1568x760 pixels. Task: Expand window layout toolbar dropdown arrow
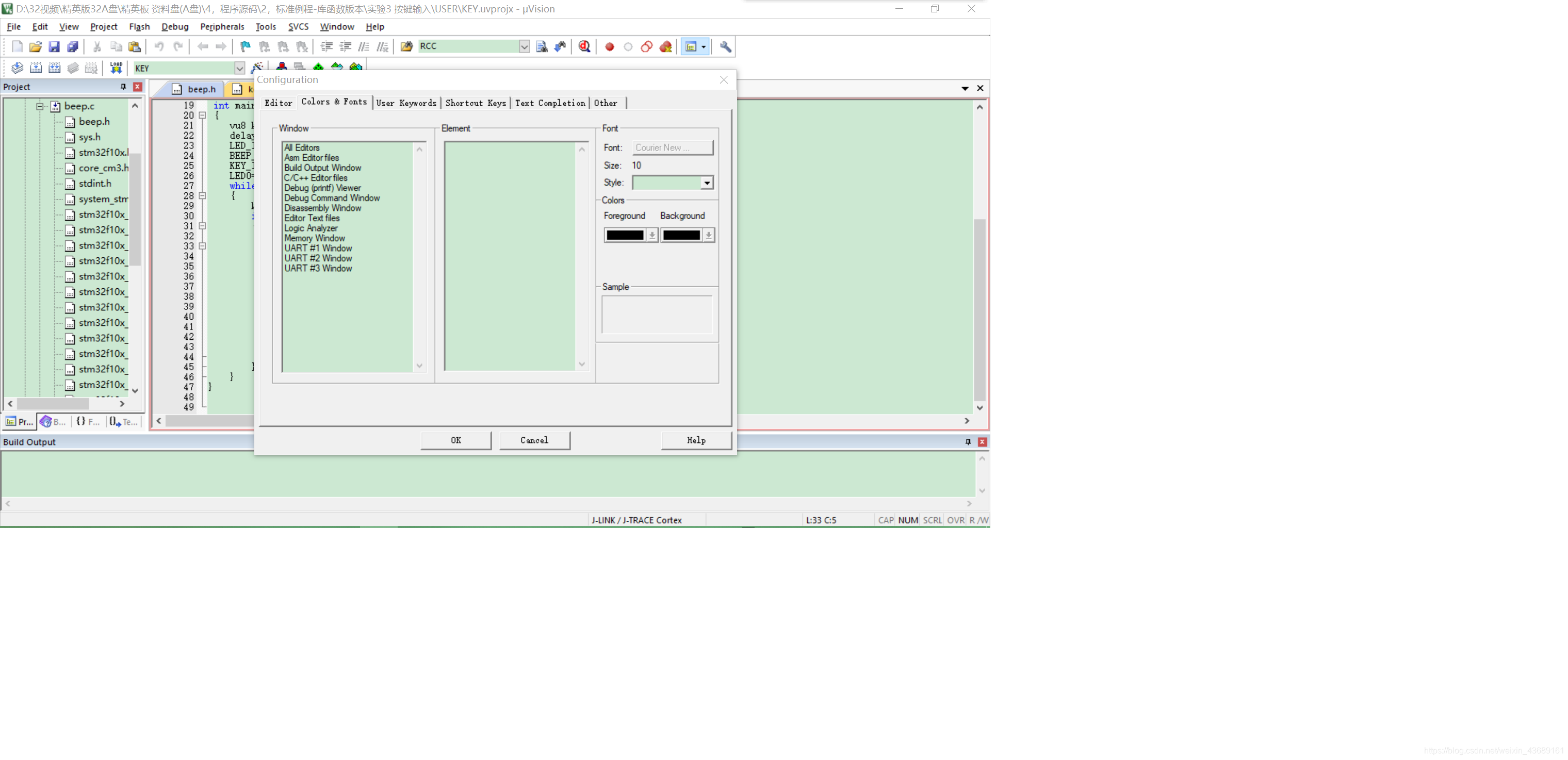tap(704, 46)
